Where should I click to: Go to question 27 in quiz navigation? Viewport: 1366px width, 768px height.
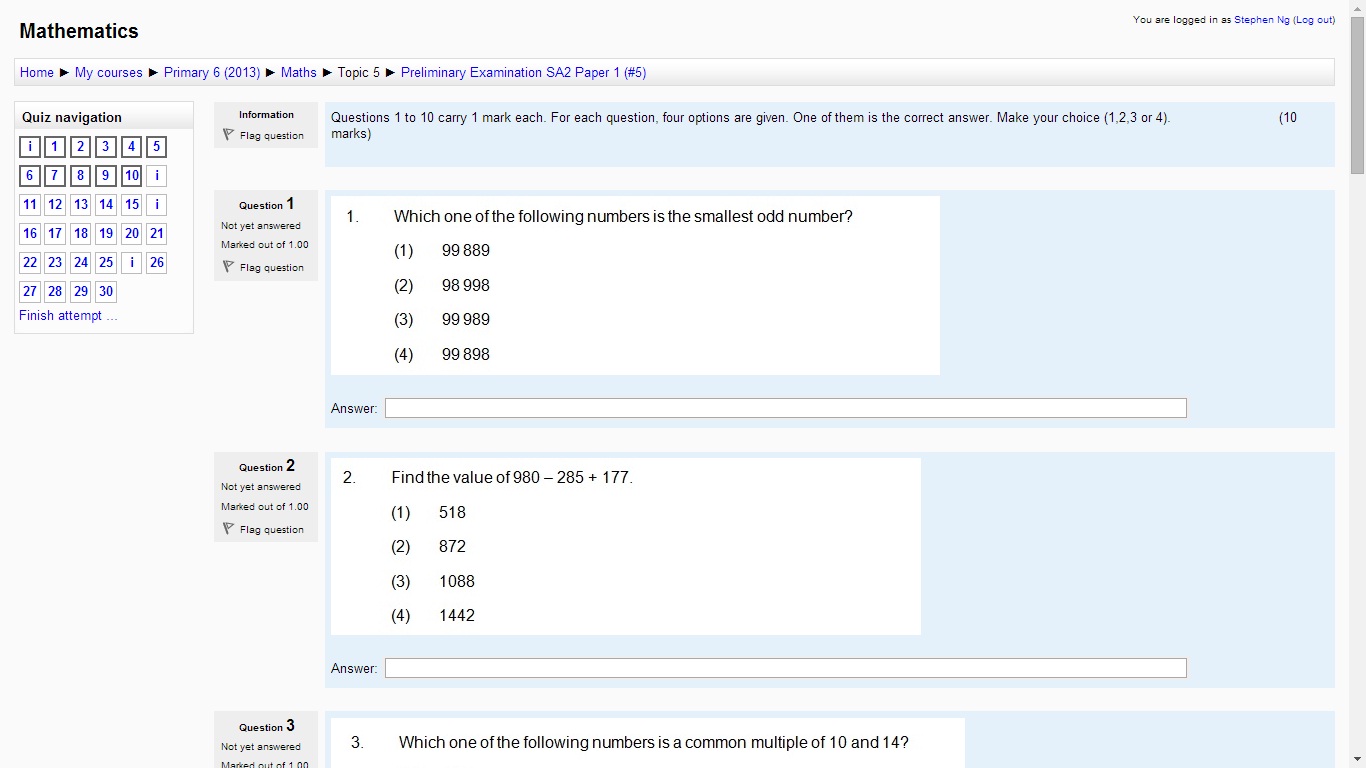[x=30, y=292]
